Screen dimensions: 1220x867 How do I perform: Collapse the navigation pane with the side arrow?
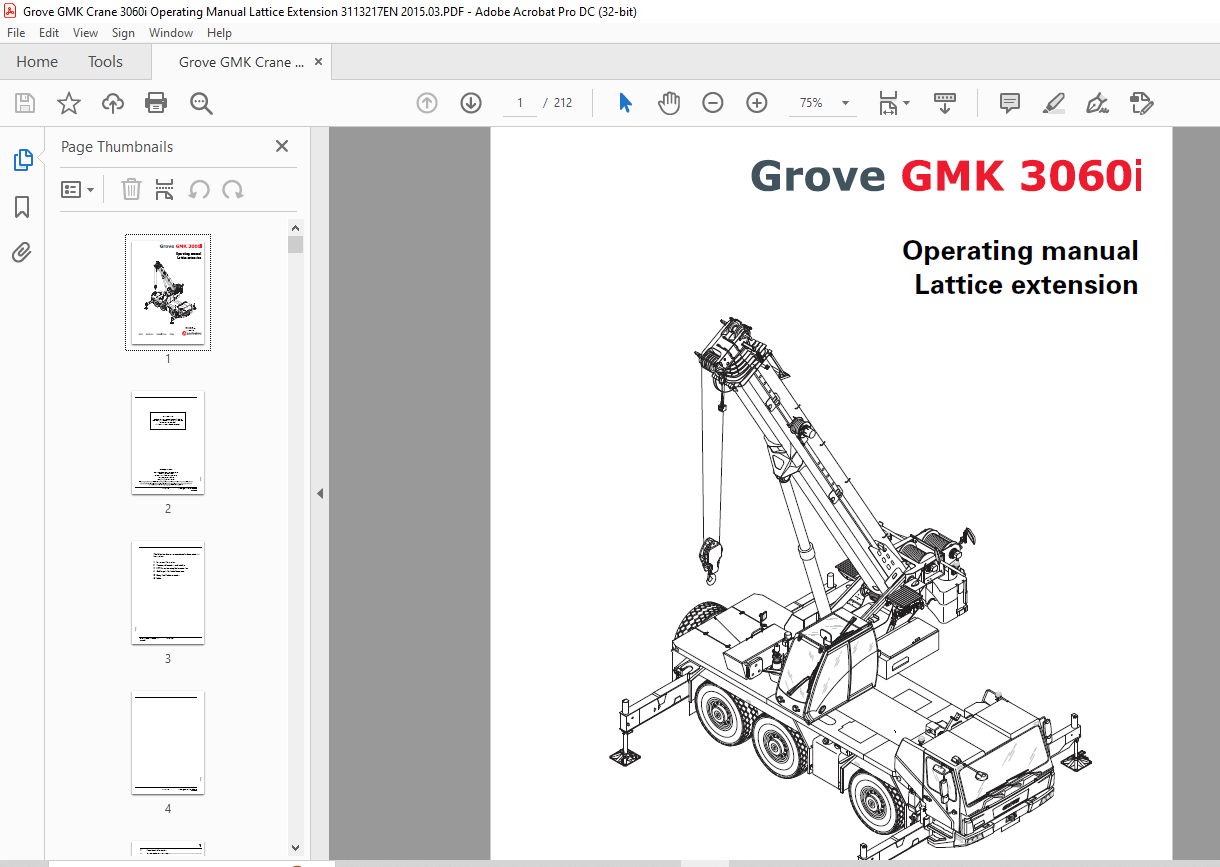tap(320, 493)
